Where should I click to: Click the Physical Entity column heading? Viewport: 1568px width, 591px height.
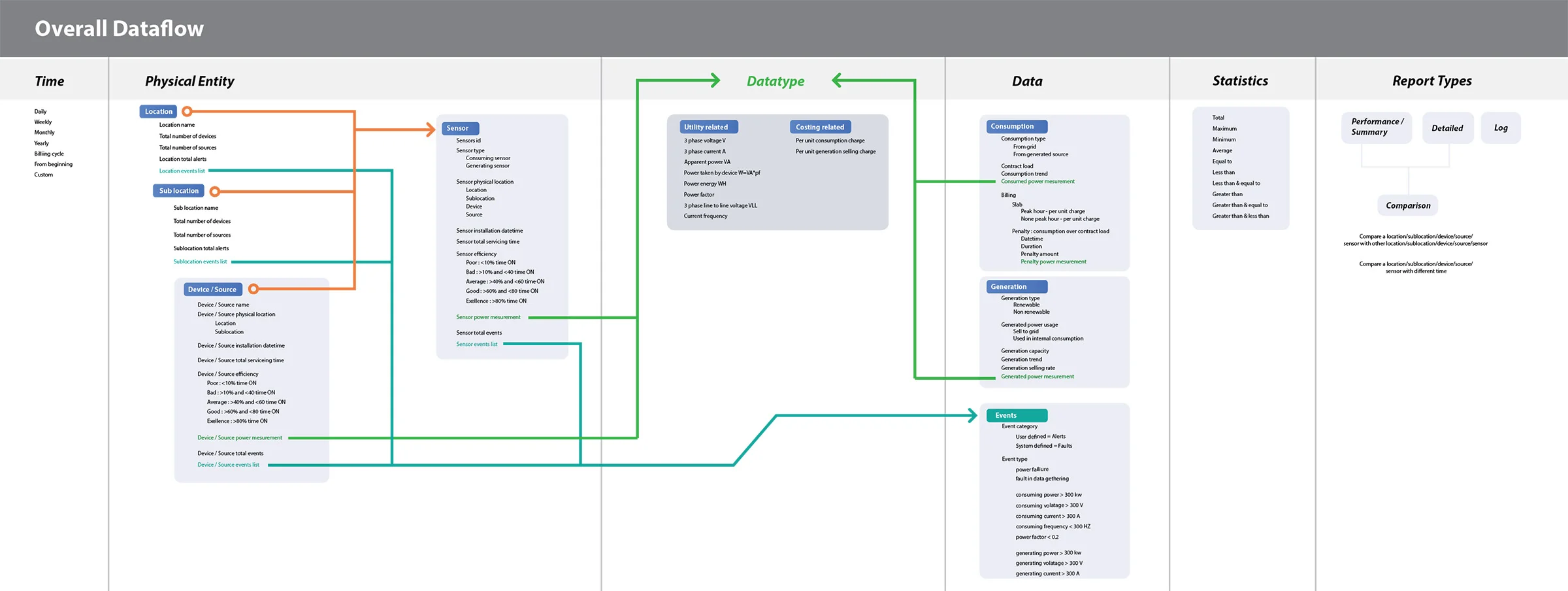coord(189,81)
